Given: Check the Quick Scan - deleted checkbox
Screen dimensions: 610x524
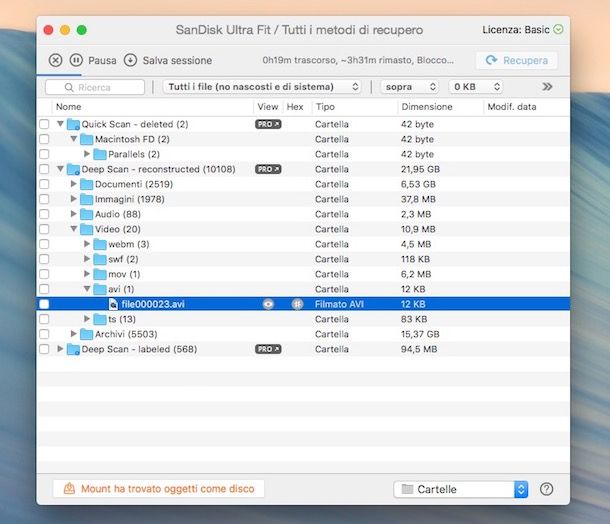Looking at the screenshot, I should point(44,124).
